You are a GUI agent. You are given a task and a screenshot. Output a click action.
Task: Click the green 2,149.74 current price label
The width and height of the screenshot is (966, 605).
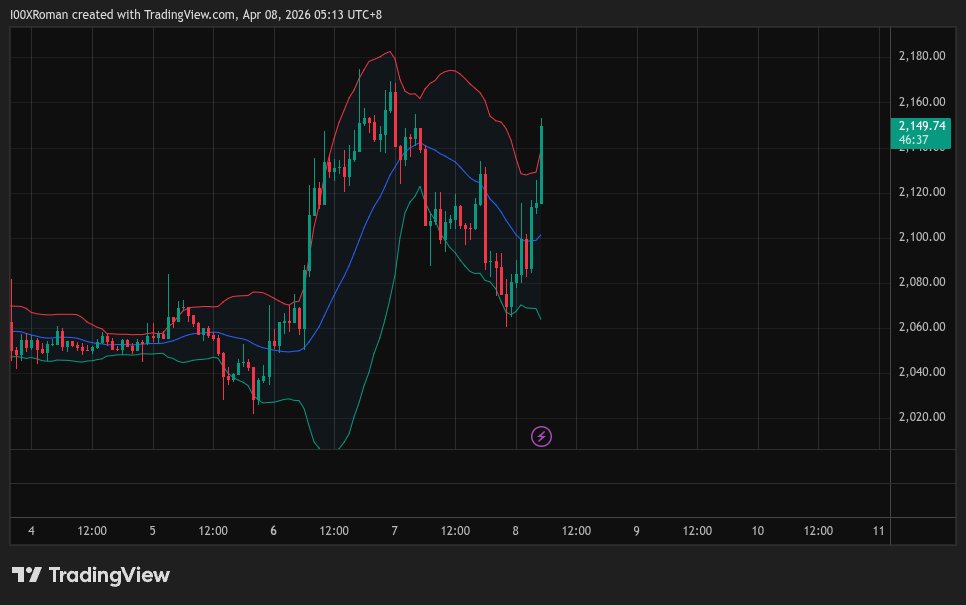[921, 126]
